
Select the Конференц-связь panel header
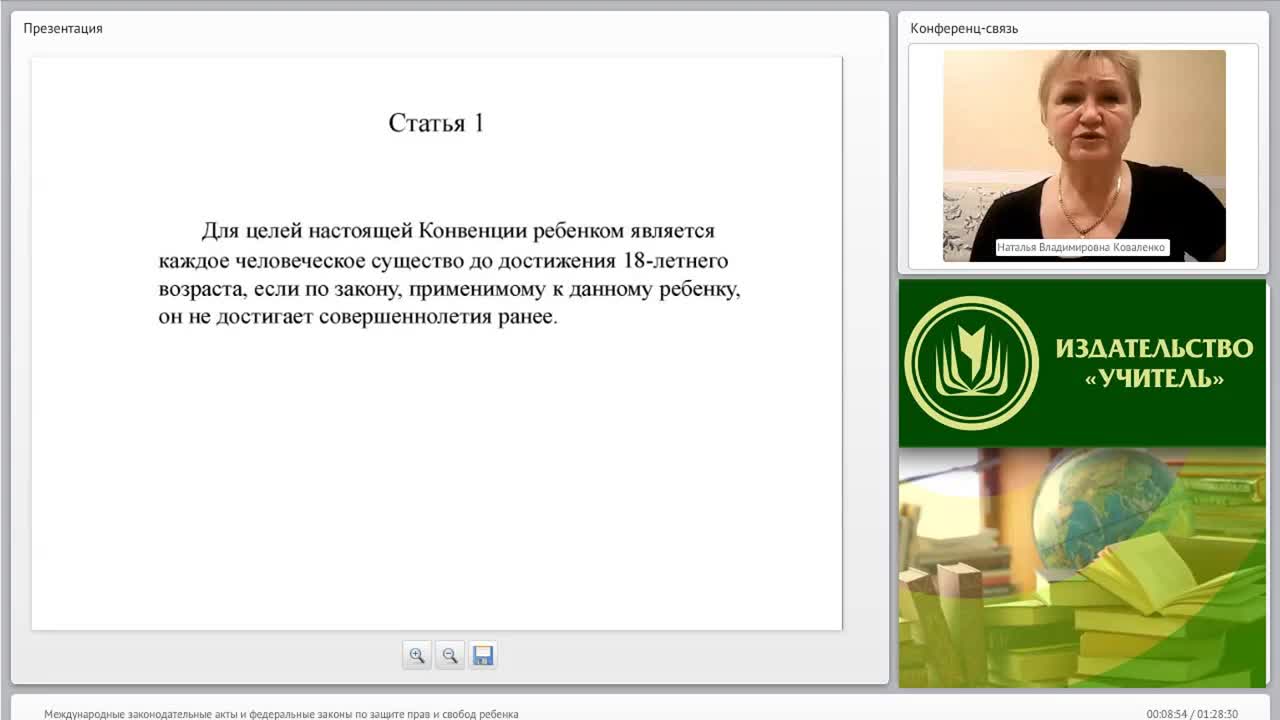[964, 28]
